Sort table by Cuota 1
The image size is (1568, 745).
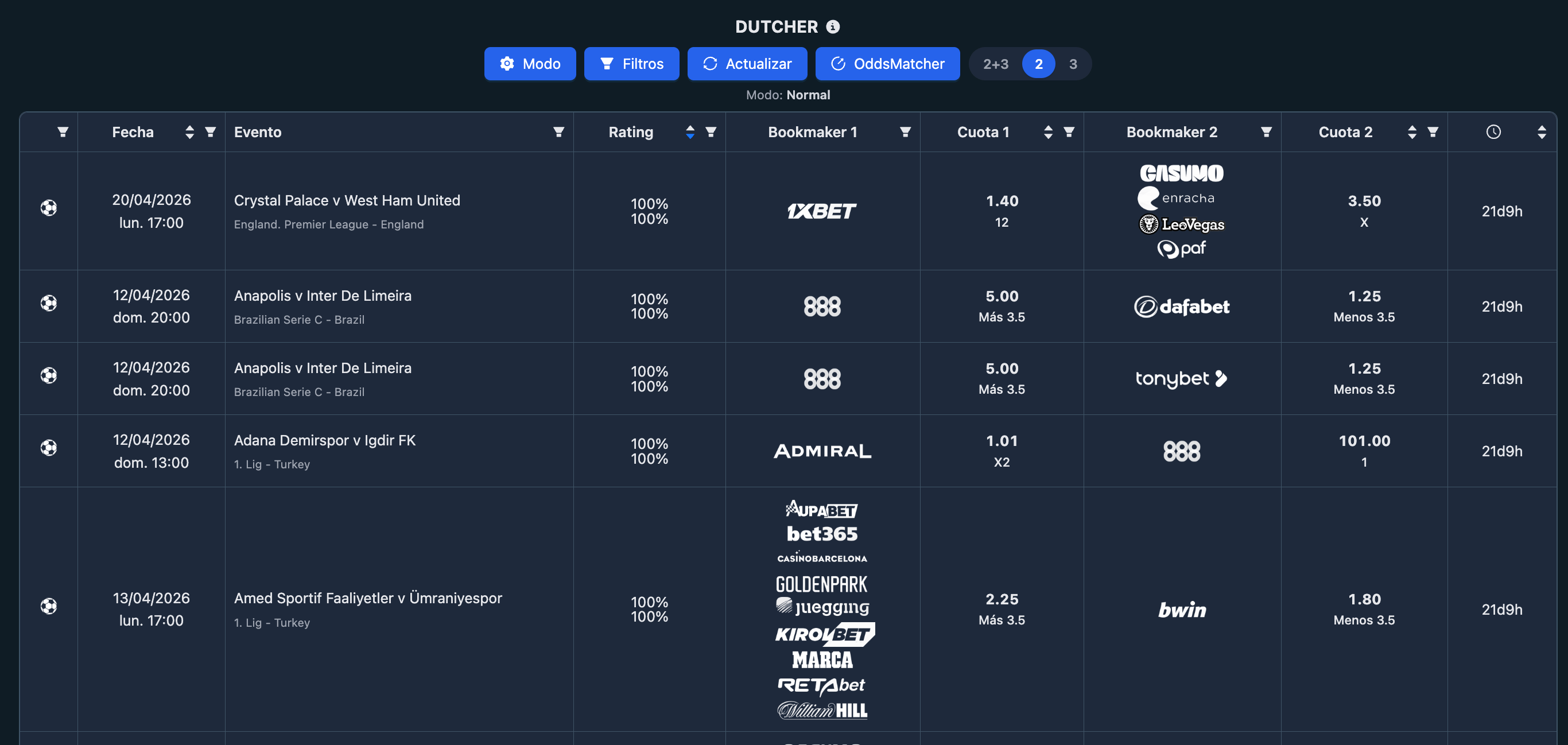coord(1048,132)
